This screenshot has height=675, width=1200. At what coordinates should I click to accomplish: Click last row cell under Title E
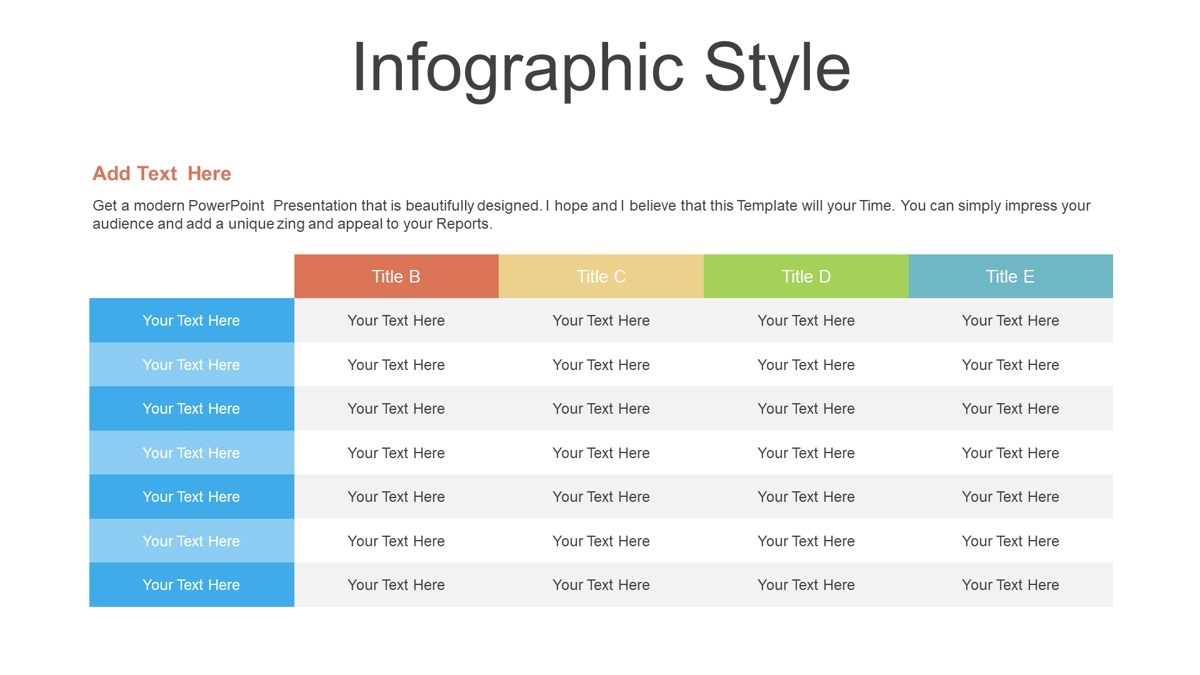point(1011,584)
